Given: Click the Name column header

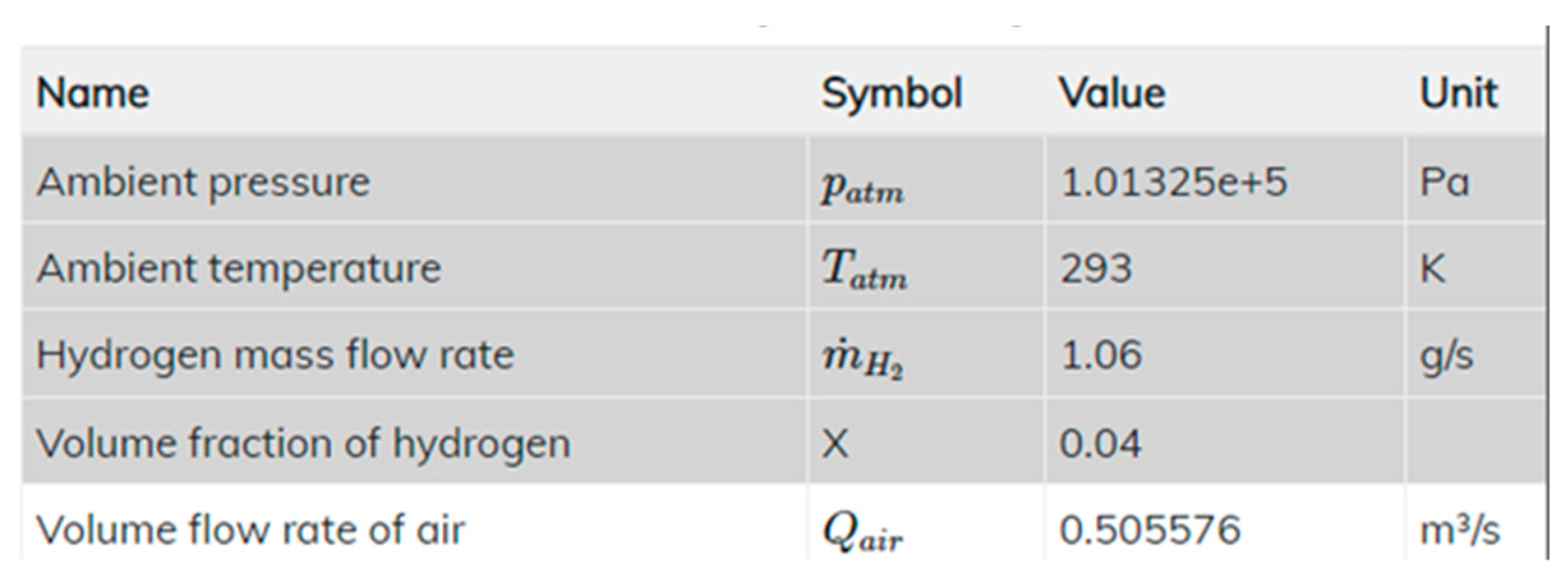Looking at the screenshot, I should (x=93, y=93).
